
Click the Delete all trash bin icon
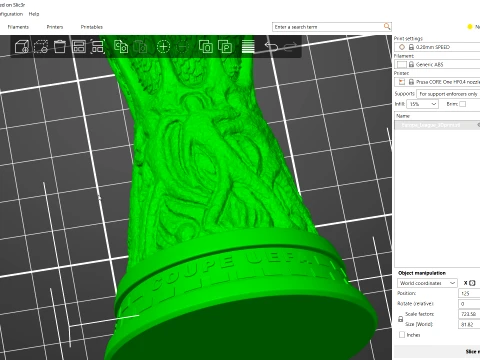coord(60,47)
